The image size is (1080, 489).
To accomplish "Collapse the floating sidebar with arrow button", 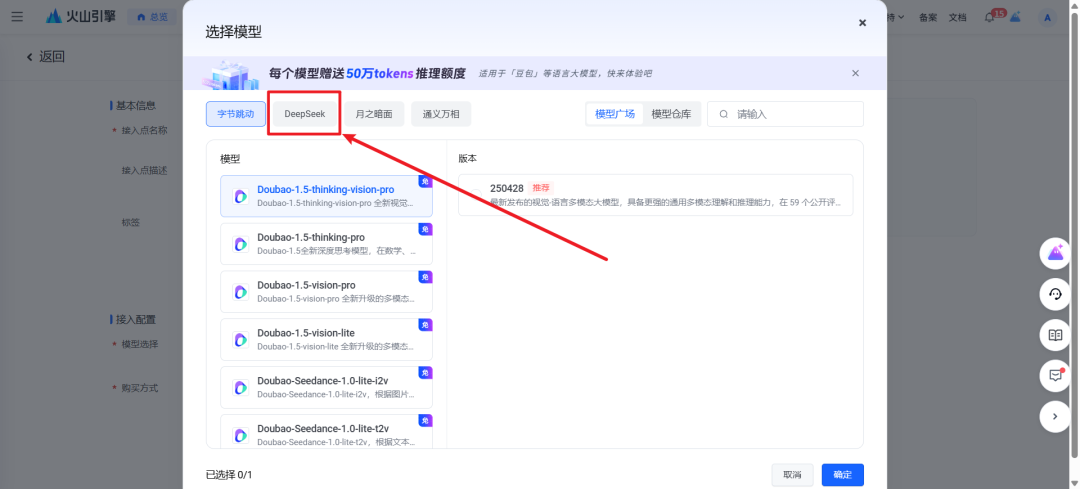I will point(1055,416).
